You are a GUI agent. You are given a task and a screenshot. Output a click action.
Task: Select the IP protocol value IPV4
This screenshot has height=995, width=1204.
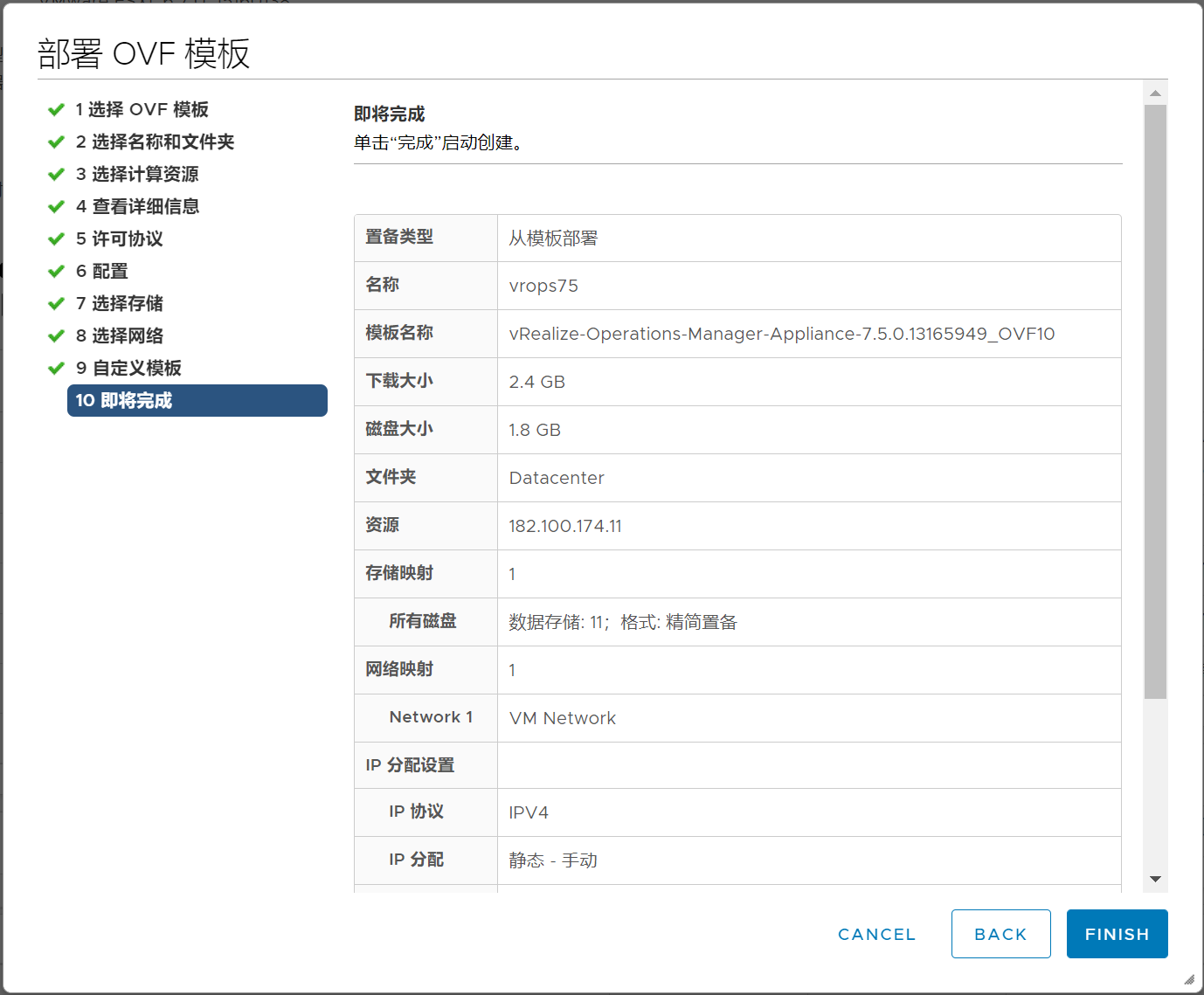(x=529, y=812)
